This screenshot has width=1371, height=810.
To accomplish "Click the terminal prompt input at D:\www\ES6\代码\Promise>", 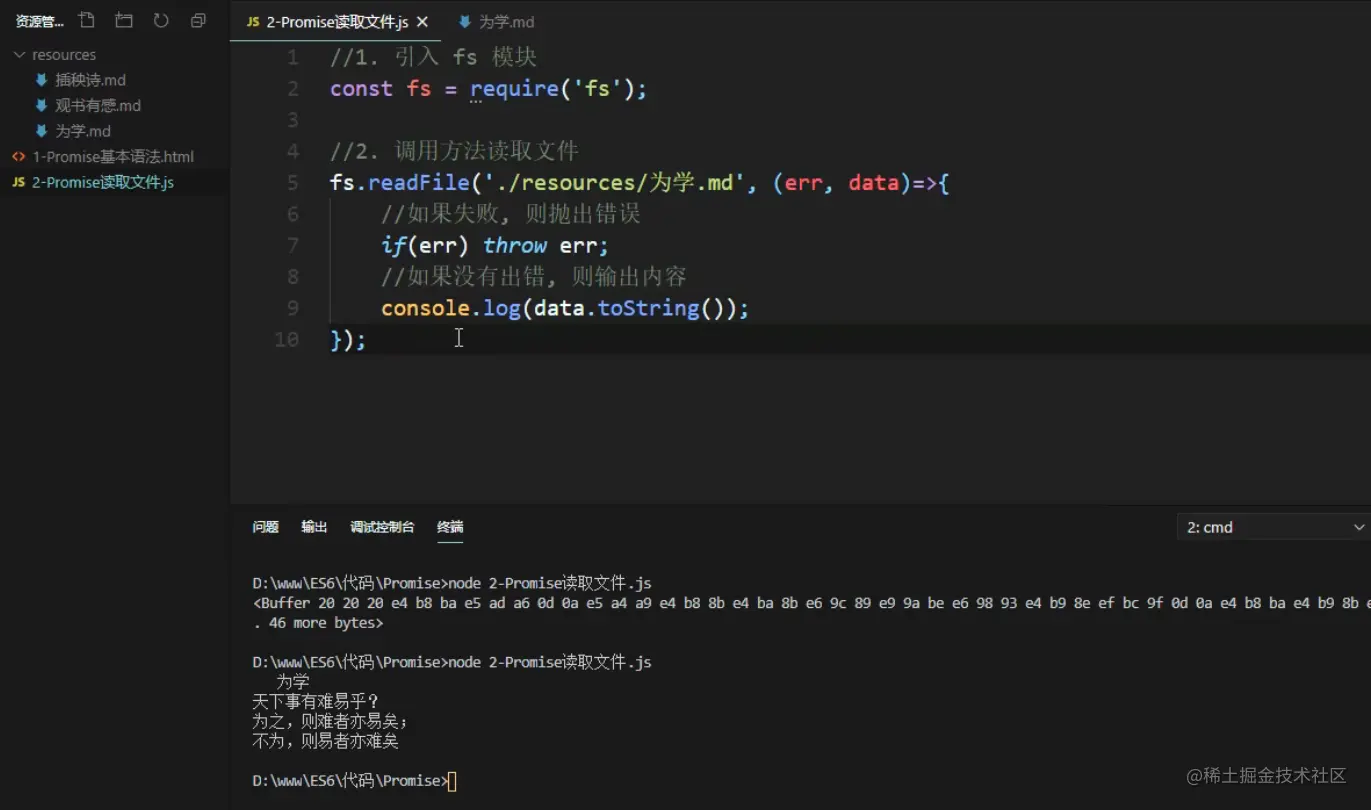I will [453, 781].
